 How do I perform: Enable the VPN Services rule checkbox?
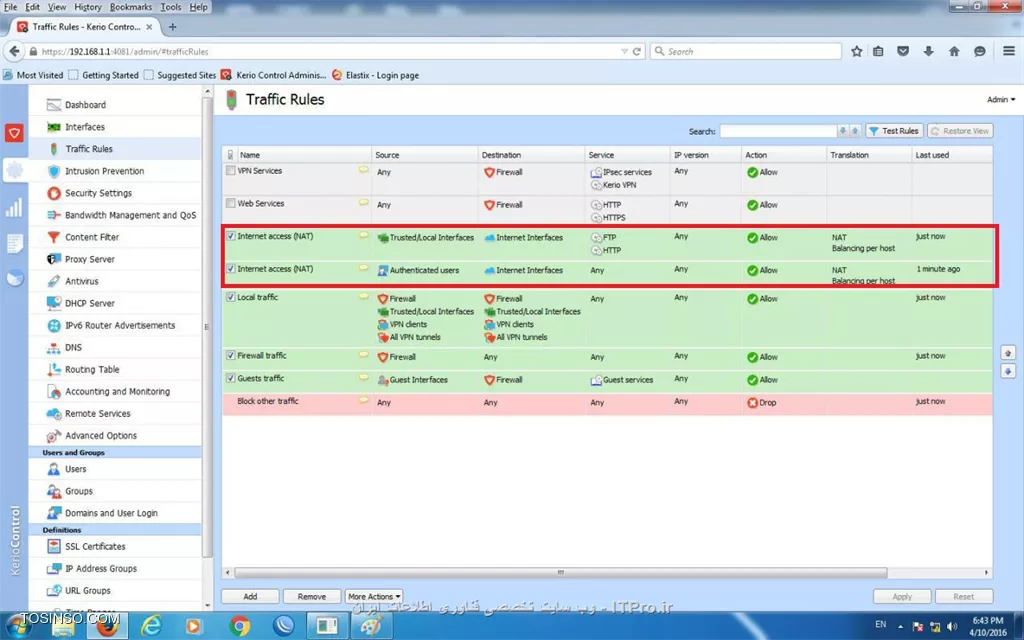(x=231, y=170)
